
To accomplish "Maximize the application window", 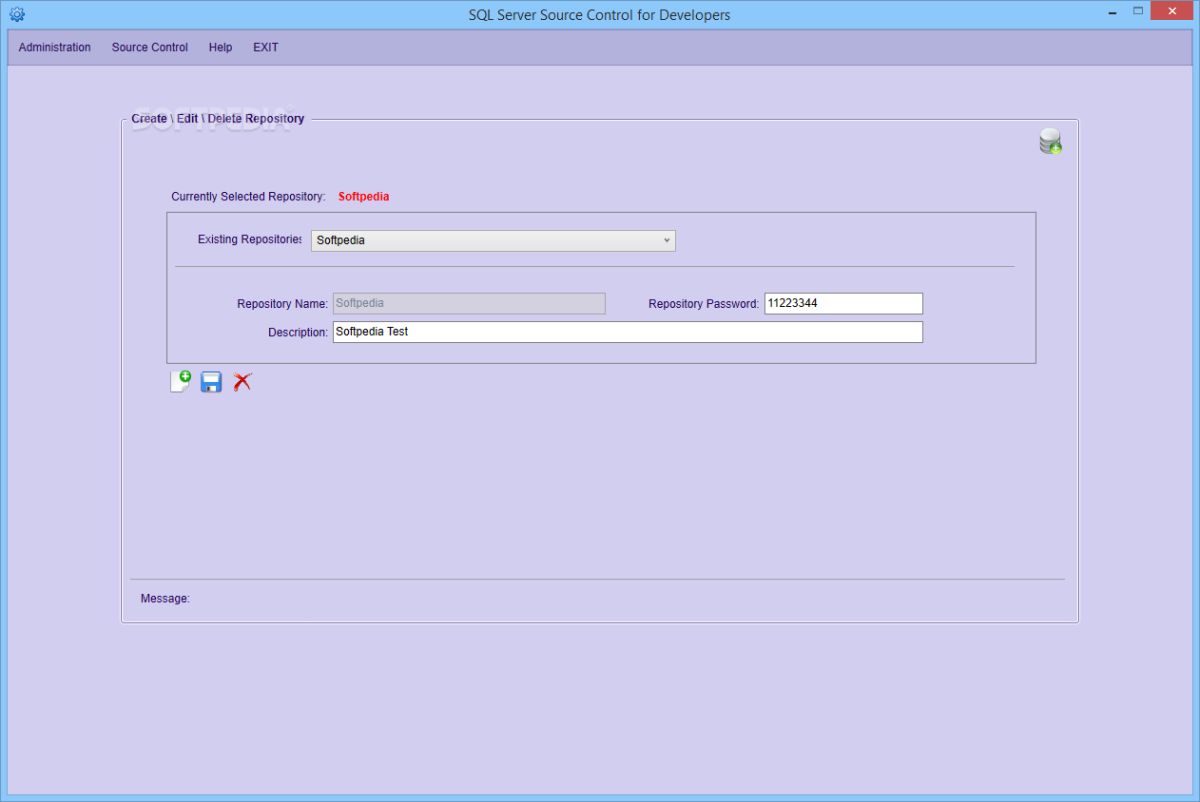I will pos(1138,11).
